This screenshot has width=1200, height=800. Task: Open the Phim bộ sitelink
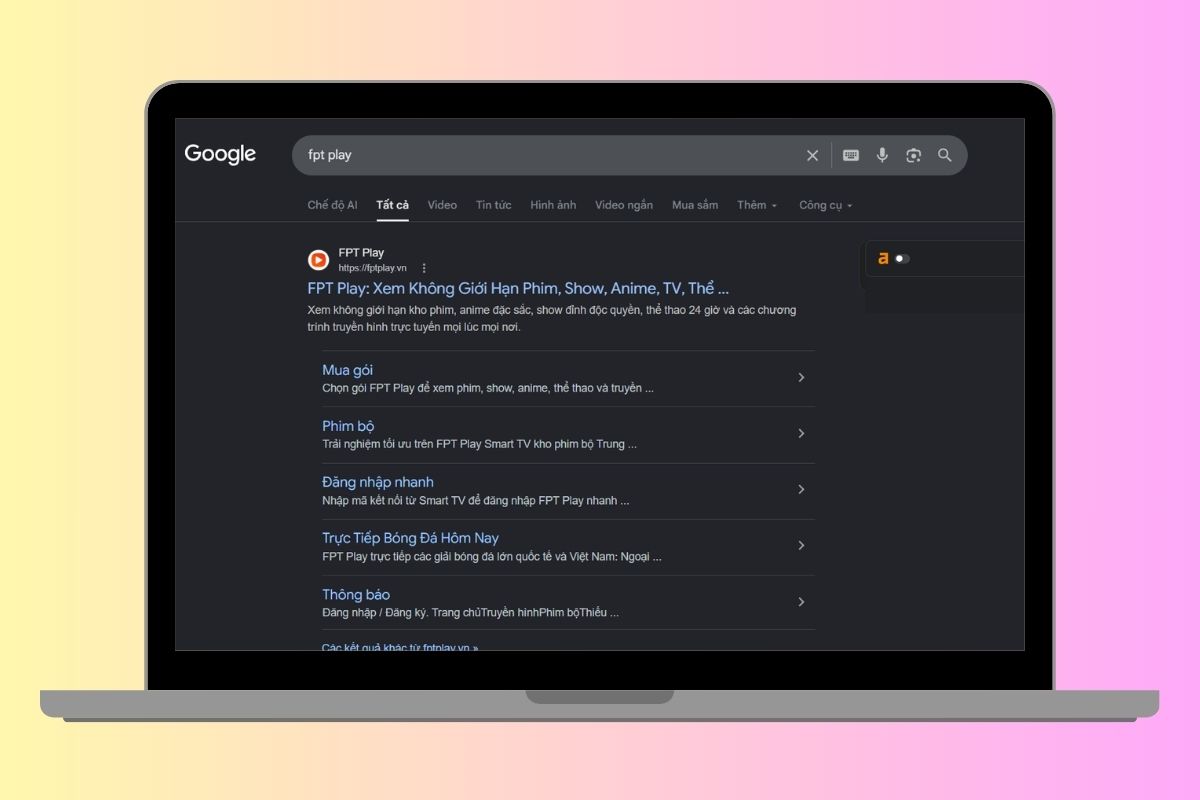(348, 426)
